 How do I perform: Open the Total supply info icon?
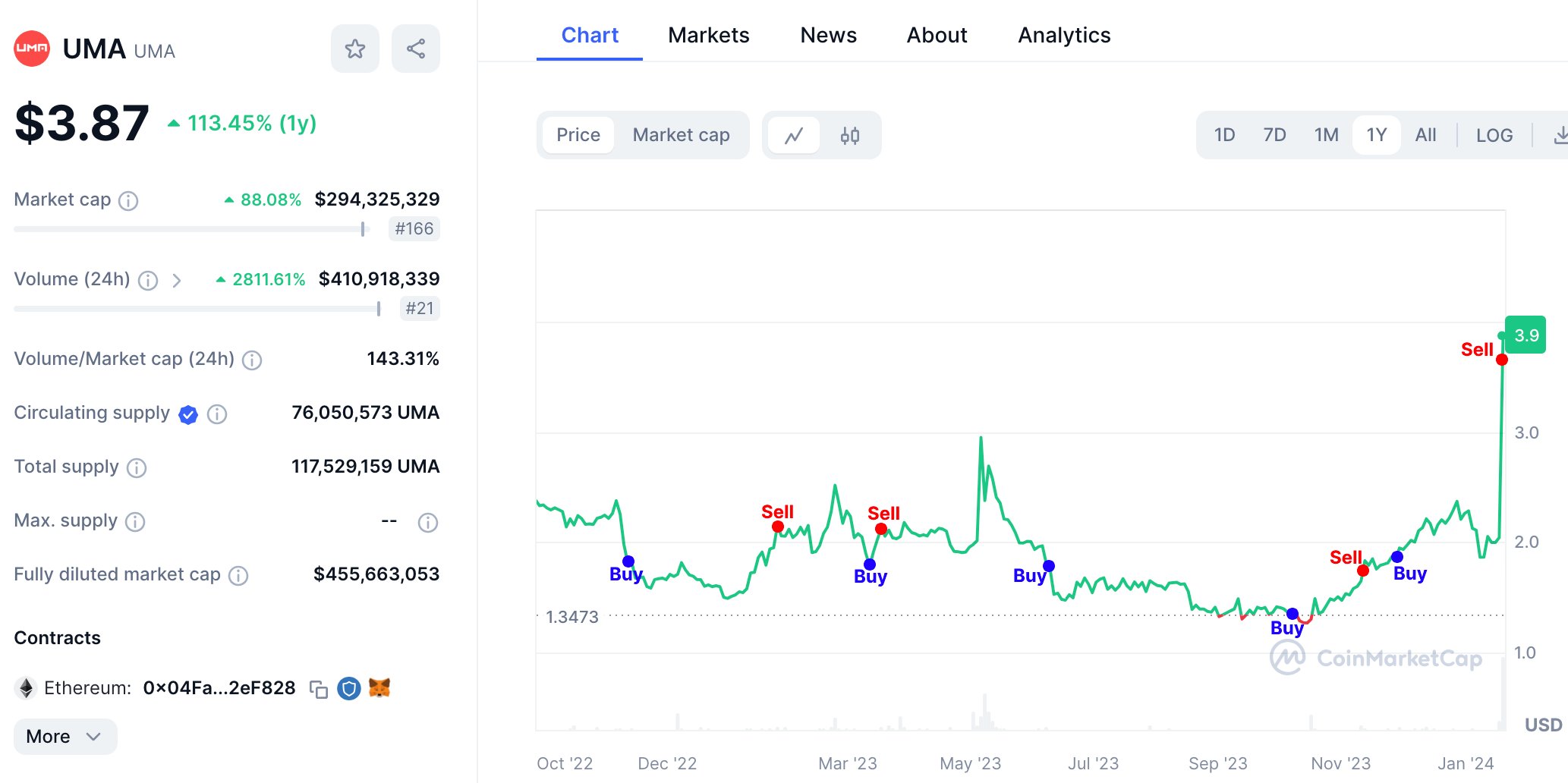(x=137, y=468)
